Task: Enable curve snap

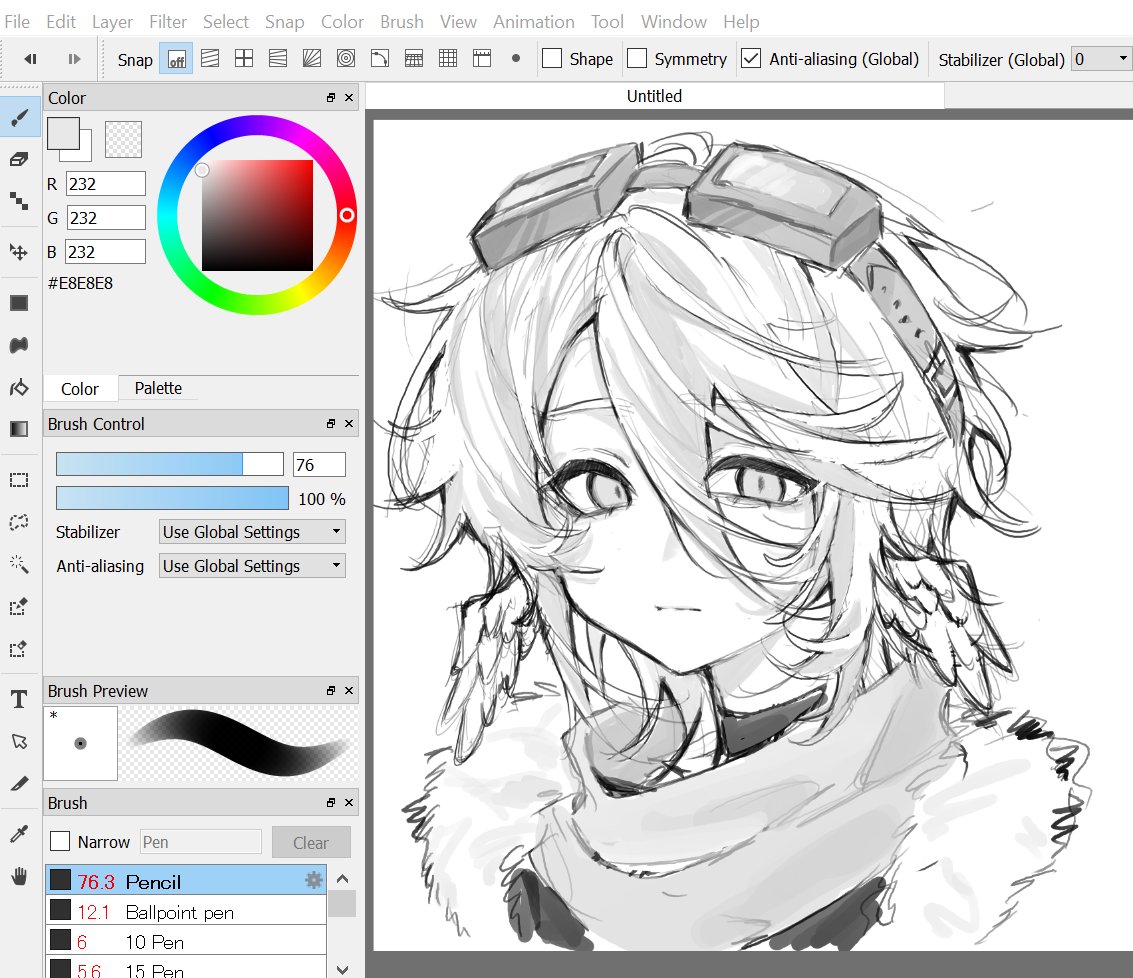Action: [380, 59]
